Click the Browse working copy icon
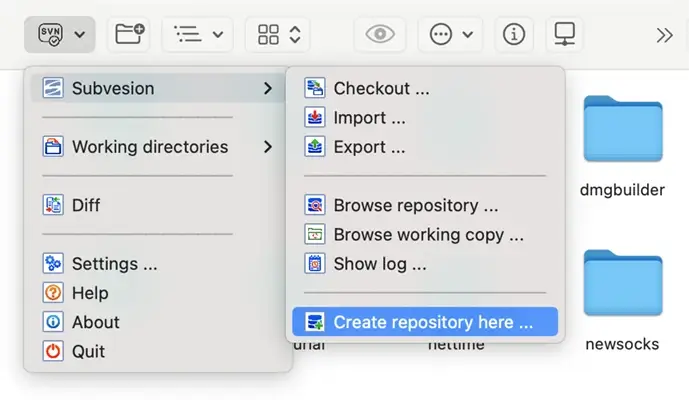 (x=315, y=234)
